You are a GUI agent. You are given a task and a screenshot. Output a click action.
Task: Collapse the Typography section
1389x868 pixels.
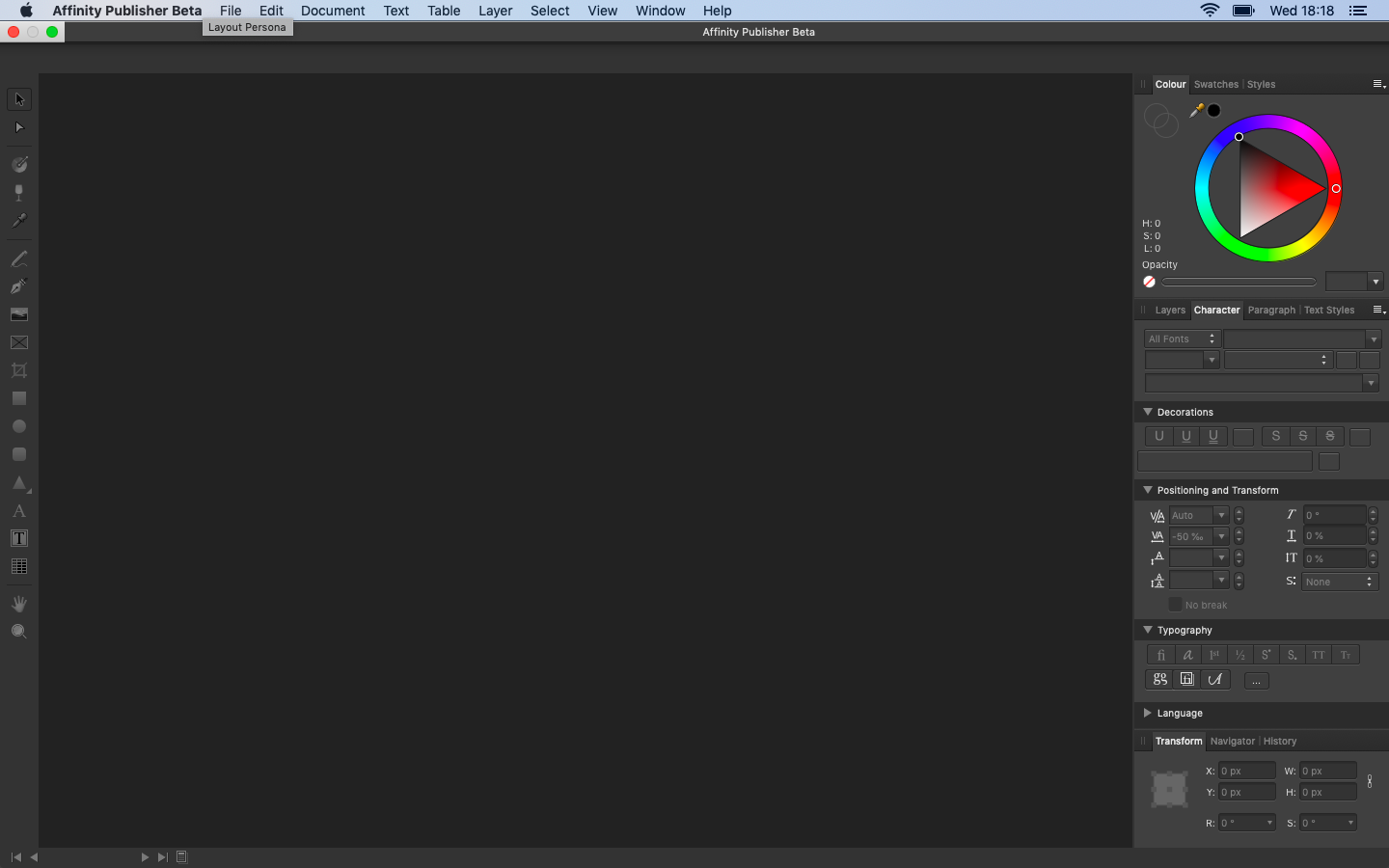[x=1148, y=630]
